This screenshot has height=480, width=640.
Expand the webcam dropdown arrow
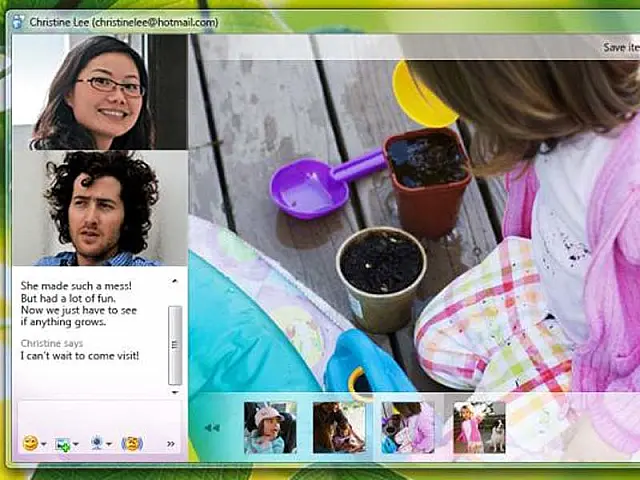click(x=109, y=444)
